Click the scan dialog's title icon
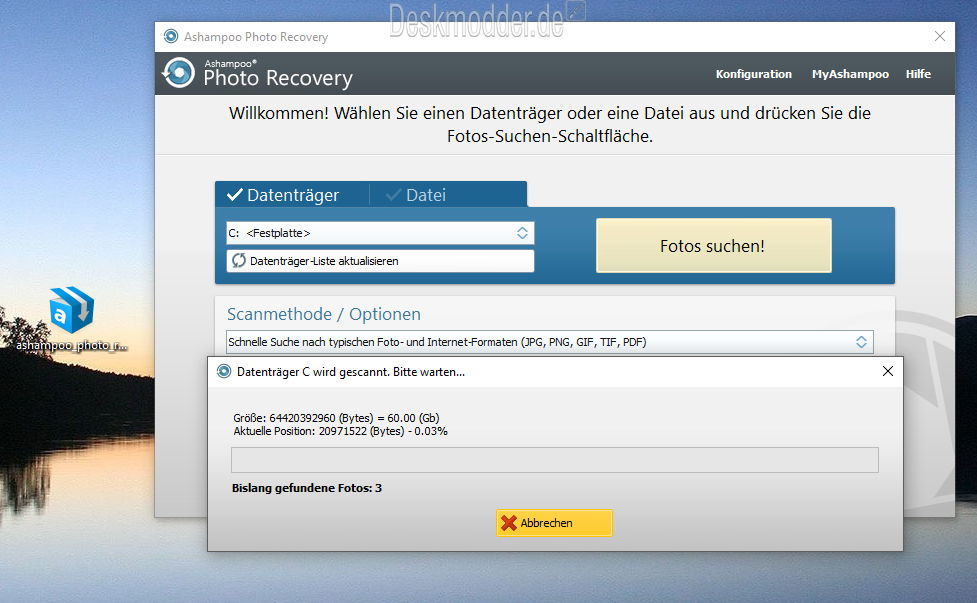Screen dimensions: 977x603 pos(224,371)
